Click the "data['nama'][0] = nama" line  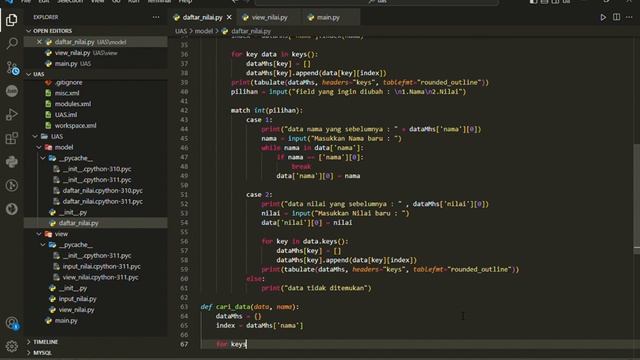click(318, 176)
